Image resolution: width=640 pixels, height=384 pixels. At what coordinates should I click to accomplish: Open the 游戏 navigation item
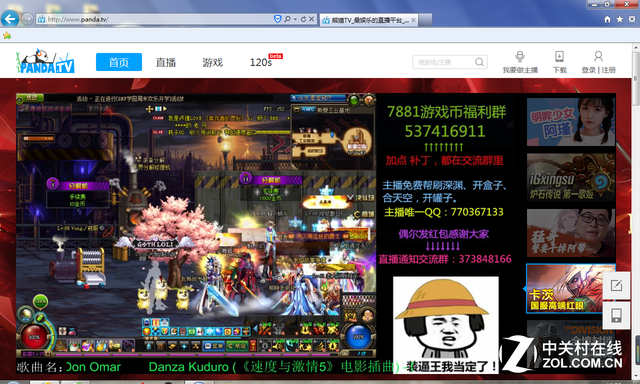[x=213, y=62]
